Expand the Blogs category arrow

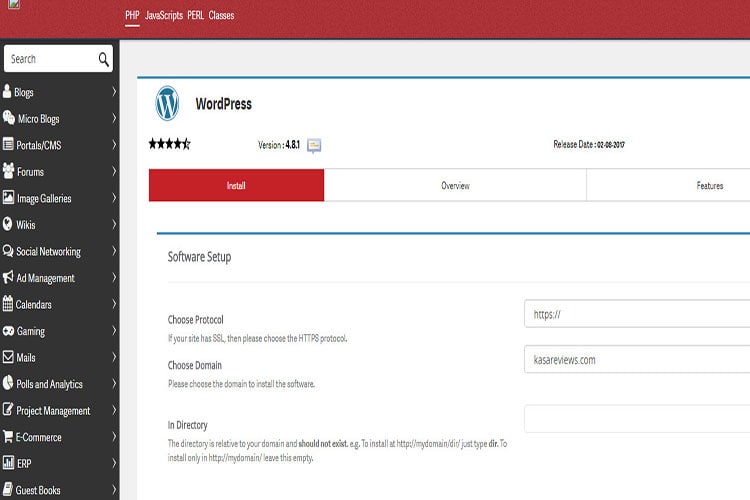click(x=114, y=91)
